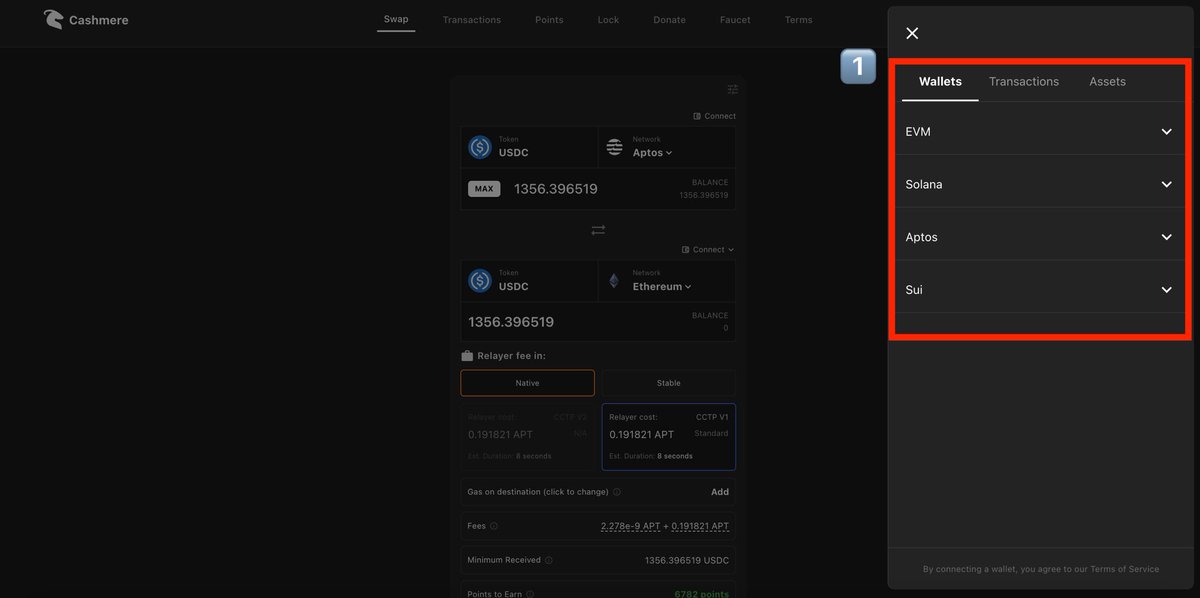Switch to Transactions tab in side panel
This screenshot has height=598, width=1200.
click(x=1024, y=82)
